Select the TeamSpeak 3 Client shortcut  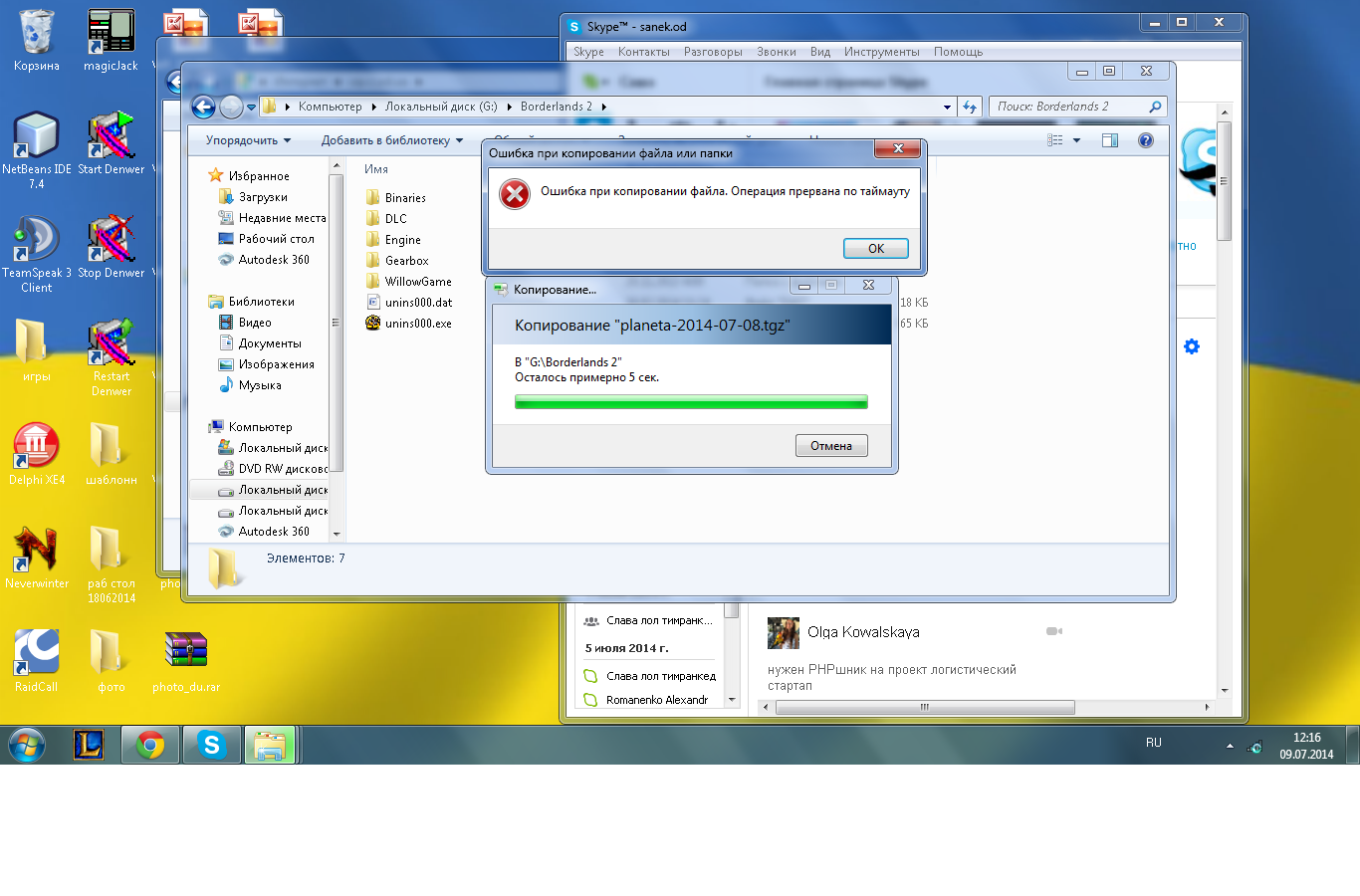[x=37, y=254]
